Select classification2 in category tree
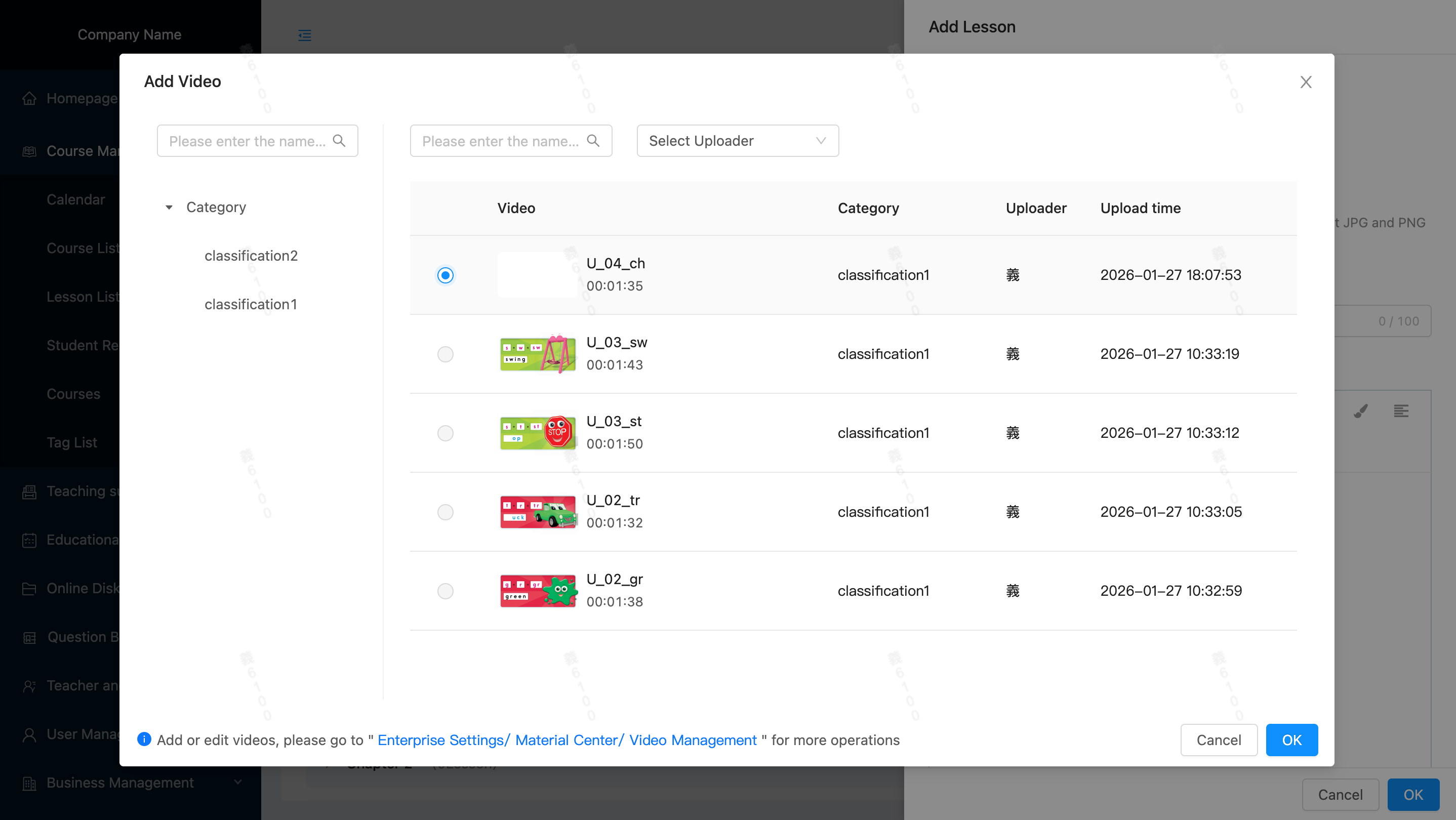This screenshot has width=1456, height=820. 251,256
